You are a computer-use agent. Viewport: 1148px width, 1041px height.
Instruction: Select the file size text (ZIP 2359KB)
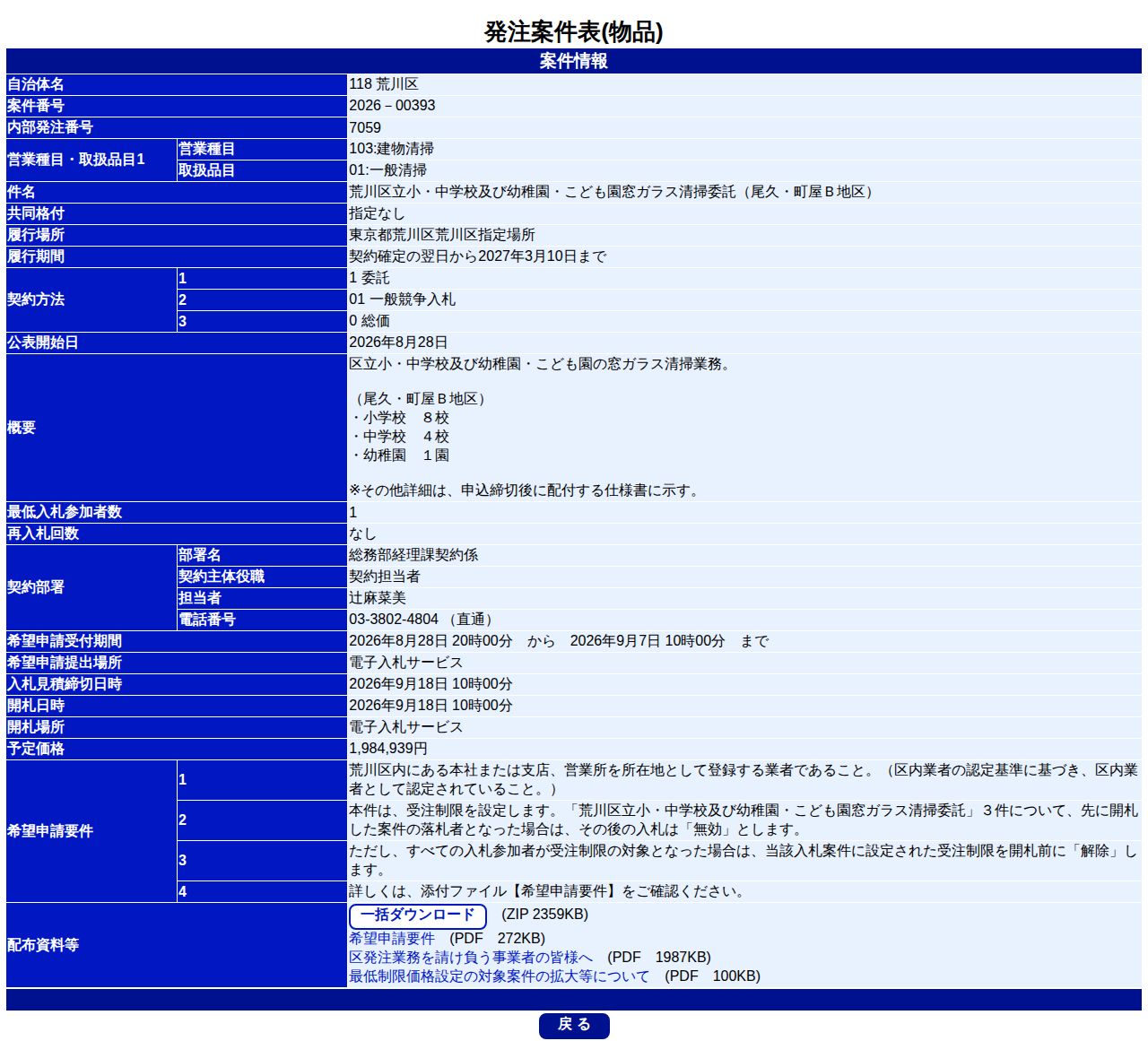pos(544,915)
